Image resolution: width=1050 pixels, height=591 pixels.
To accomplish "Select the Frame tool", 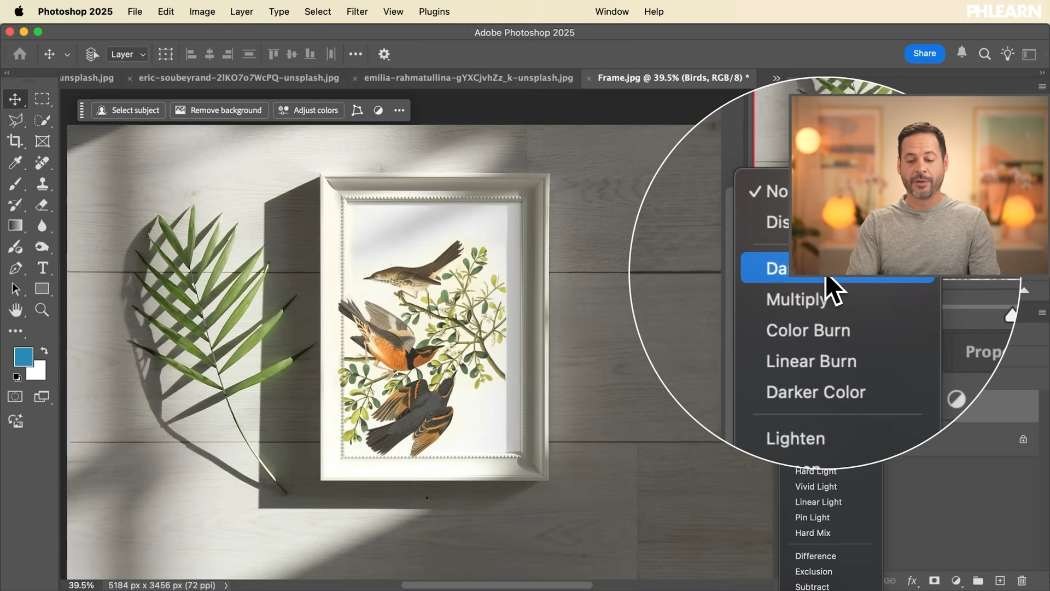I will (42, 141).
